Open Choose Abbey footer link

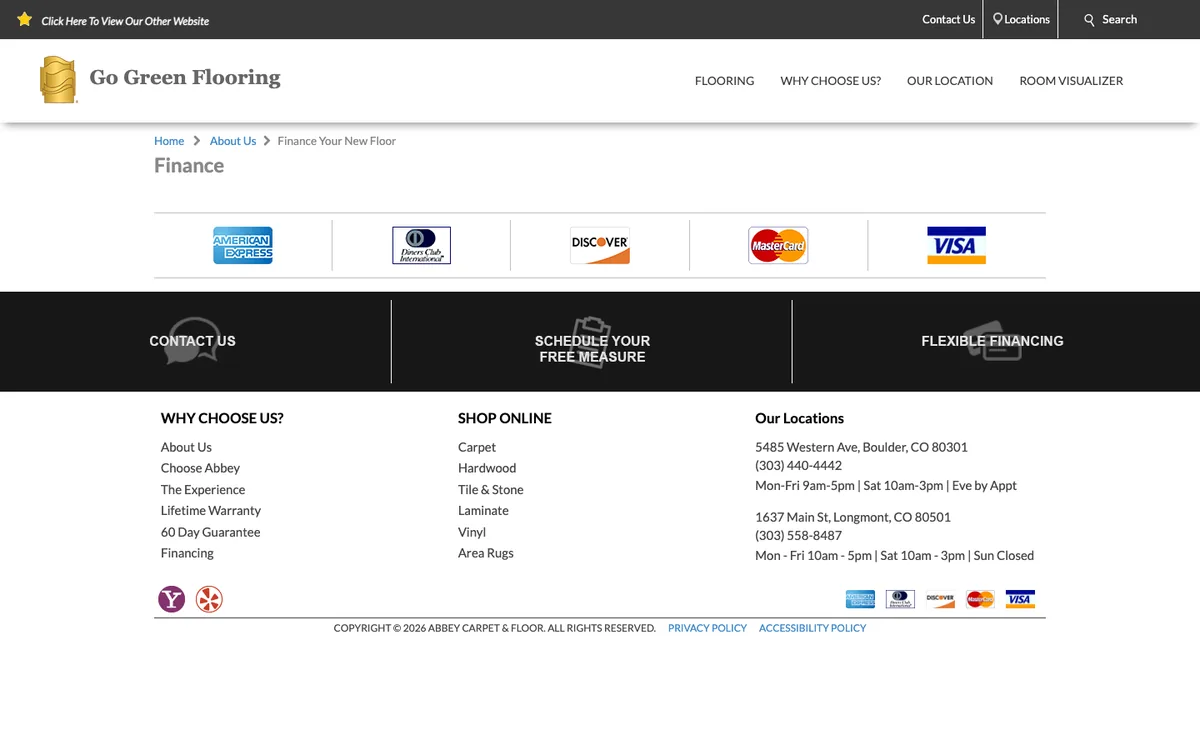pos(200,468)
